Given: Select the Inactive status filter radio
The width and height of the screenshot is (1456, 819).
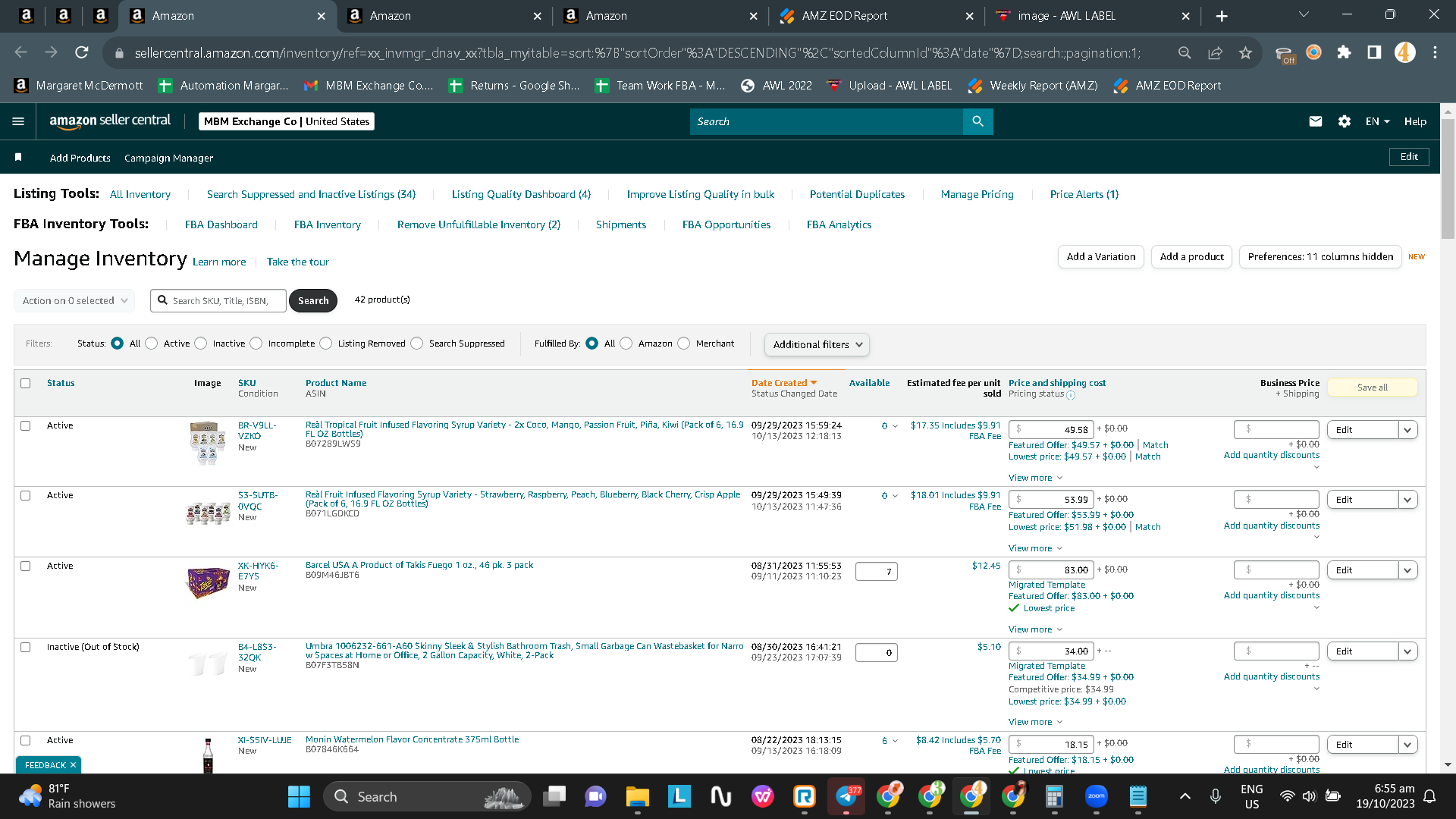Looking at the screenshot, I should coord(201,344).
